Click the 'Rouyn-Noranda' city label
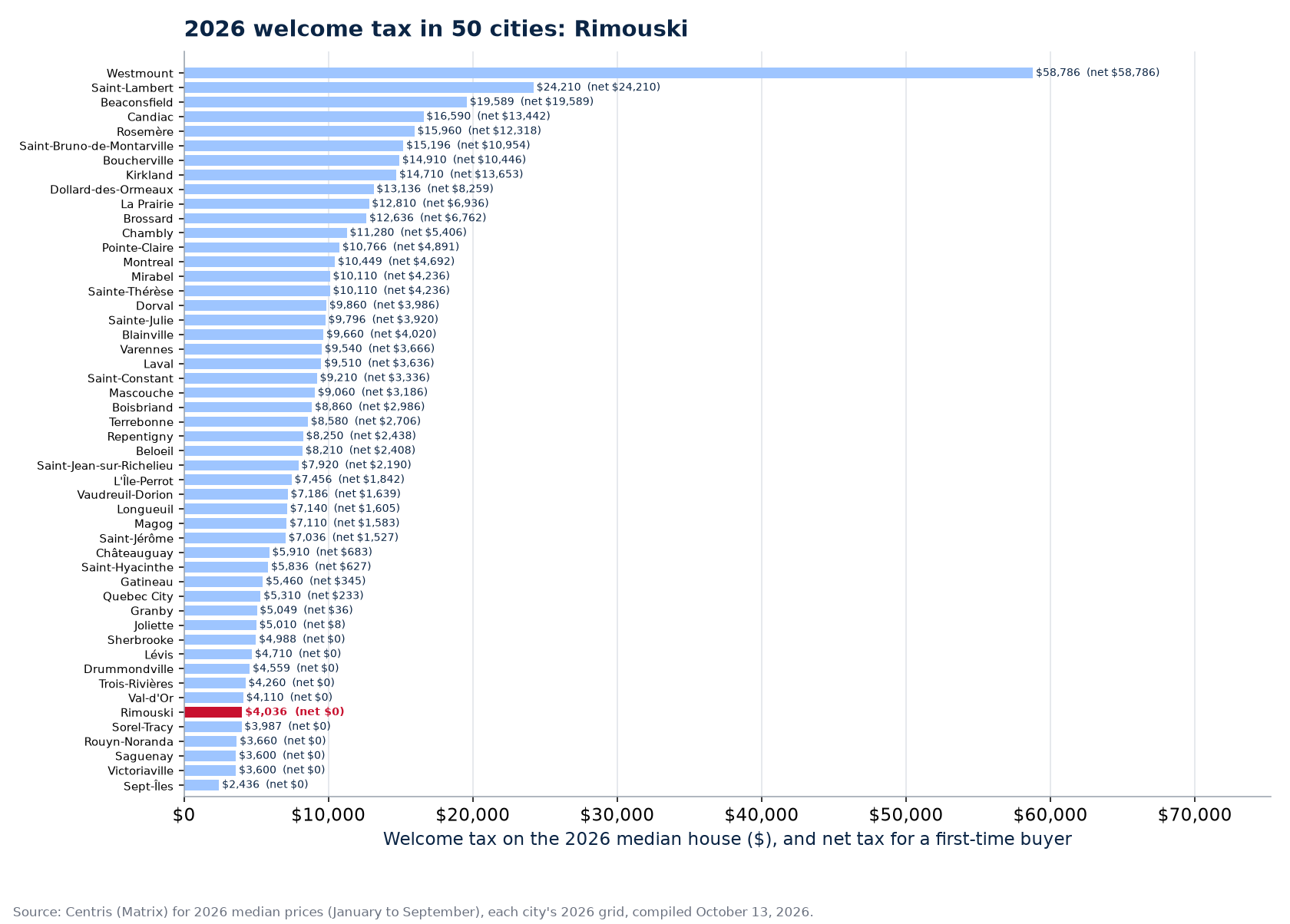This screenshot has width=1290, height=924. point(129,742)
